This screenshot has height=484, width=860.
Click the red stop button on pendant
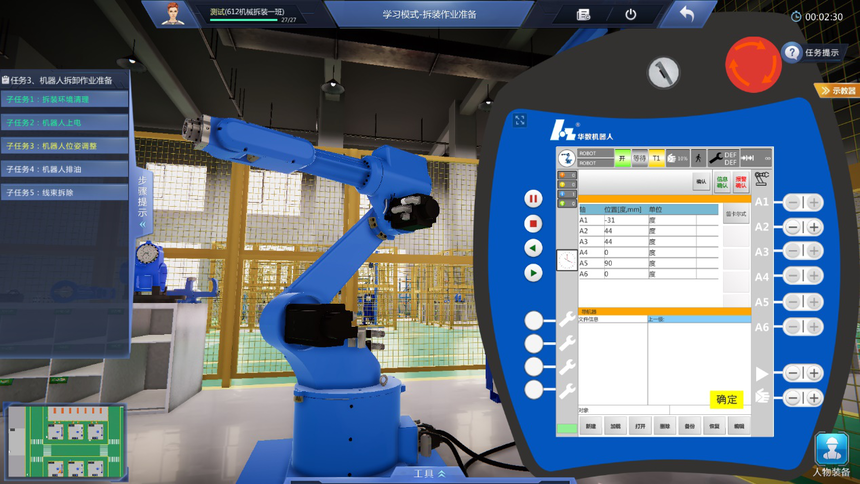(534, 223)
